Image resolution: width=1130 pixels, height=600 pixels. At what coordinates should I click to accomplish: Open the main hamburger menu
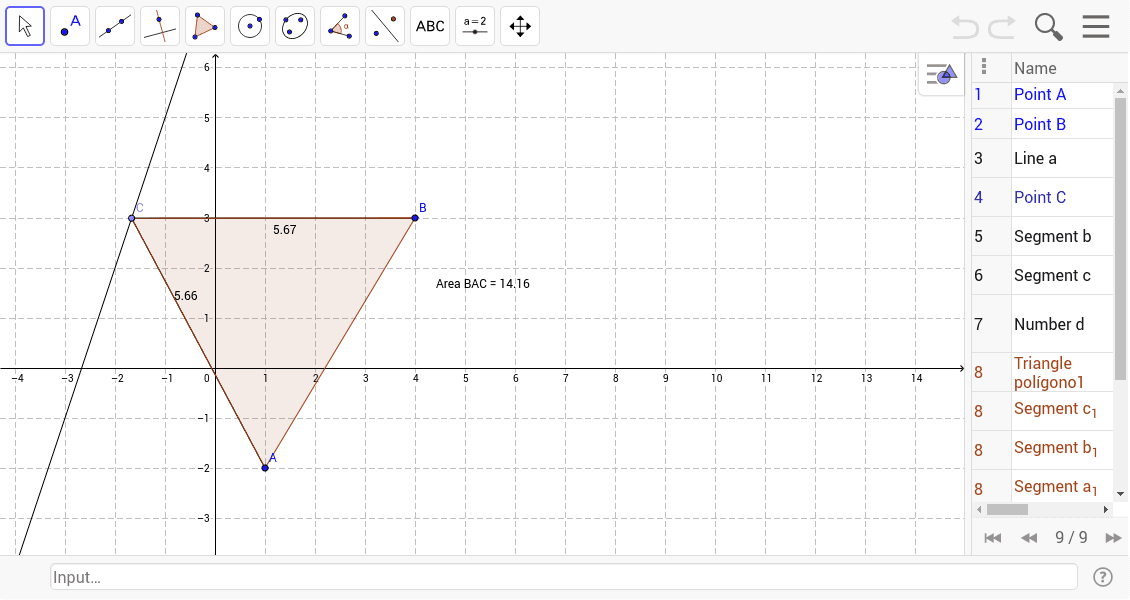click(1096, 26)
